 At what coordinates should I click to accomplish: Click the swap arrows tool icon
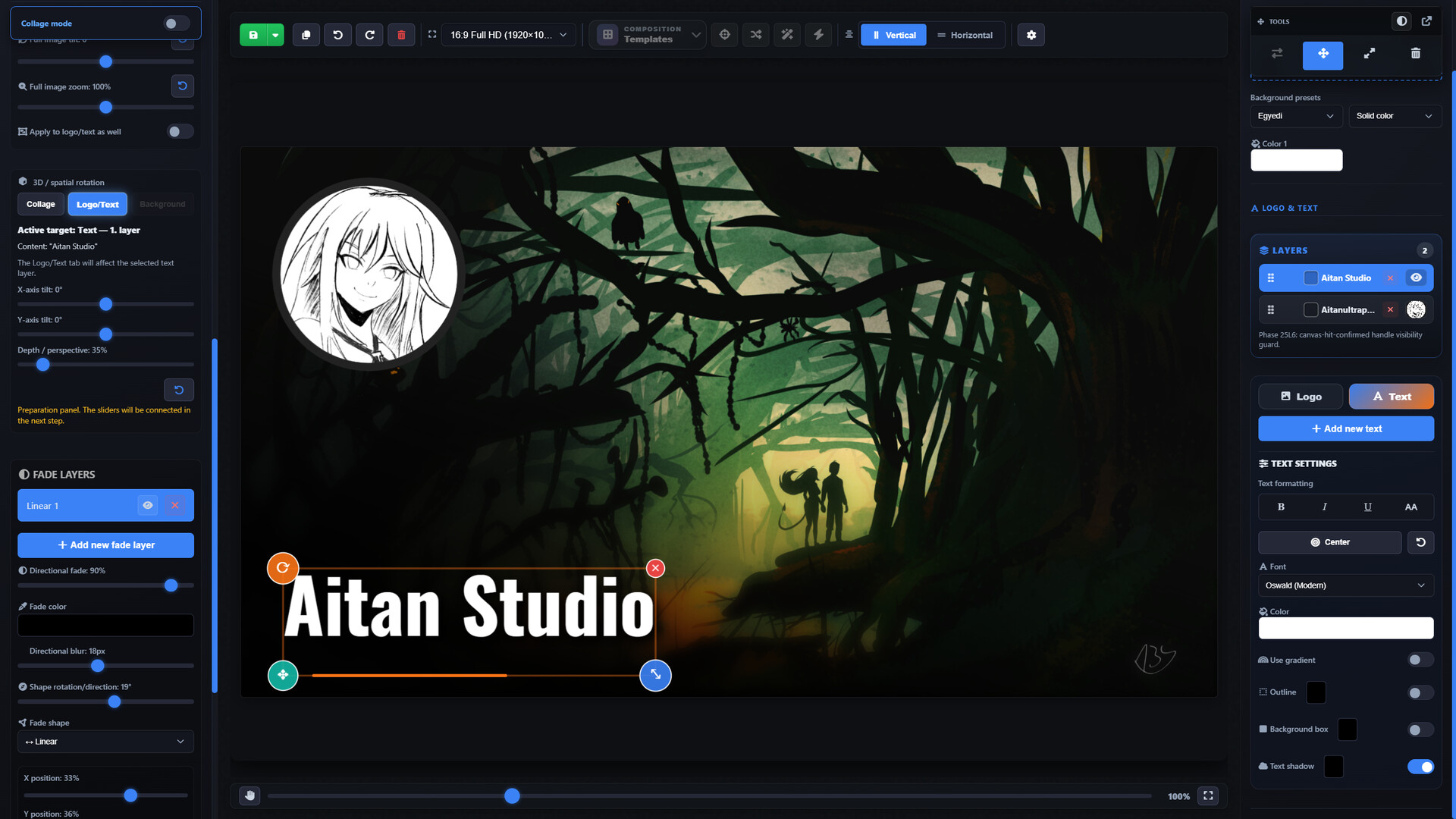pos(1277,54)
